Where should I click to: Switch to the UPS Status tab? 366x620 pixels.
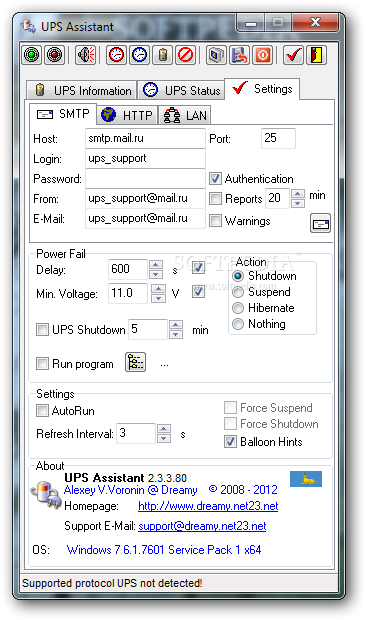click(x=181, y=91)
